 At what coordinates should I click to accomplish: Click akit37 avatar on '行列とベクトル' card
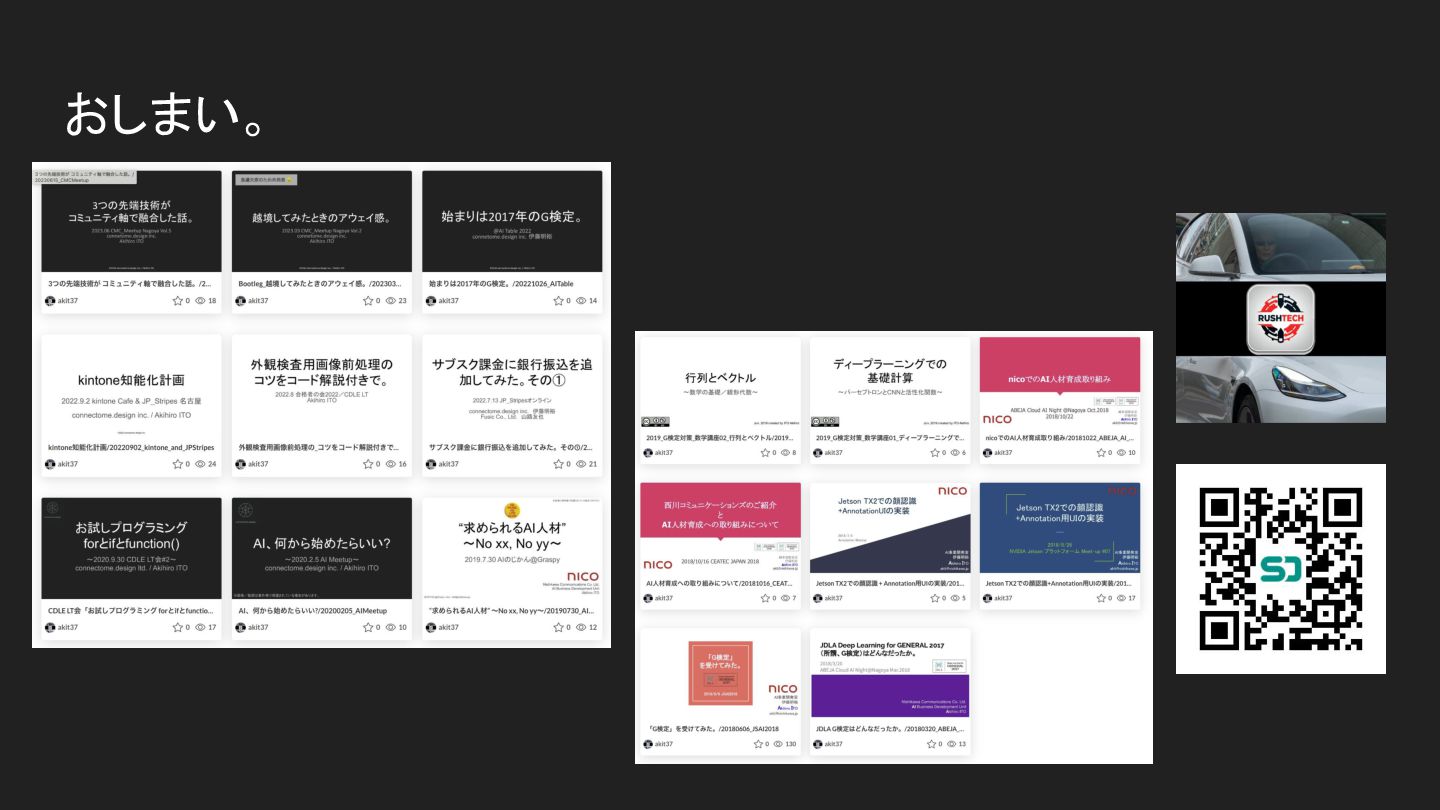click(x=648, y=453)
